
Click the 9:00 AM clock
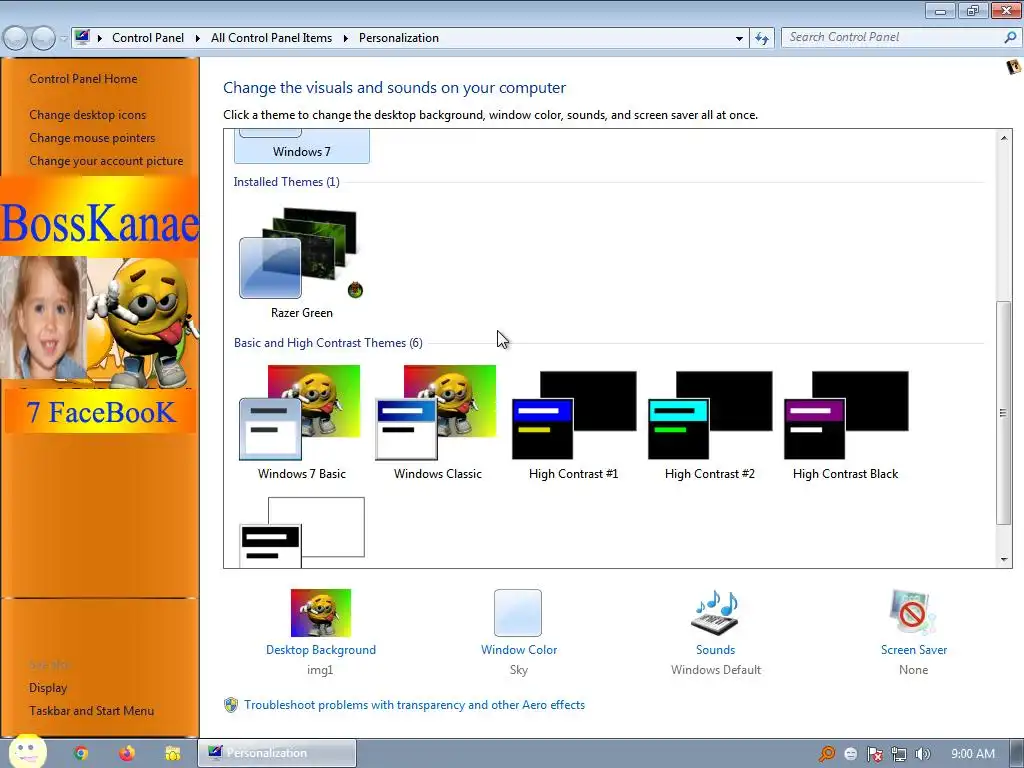pos(972,754)
